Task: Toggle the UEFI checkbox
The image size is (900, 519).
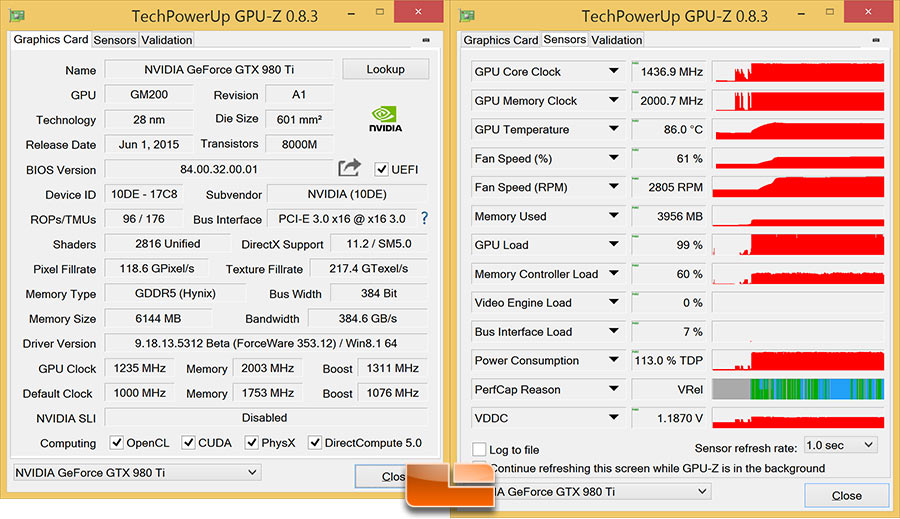Action: 381,169
